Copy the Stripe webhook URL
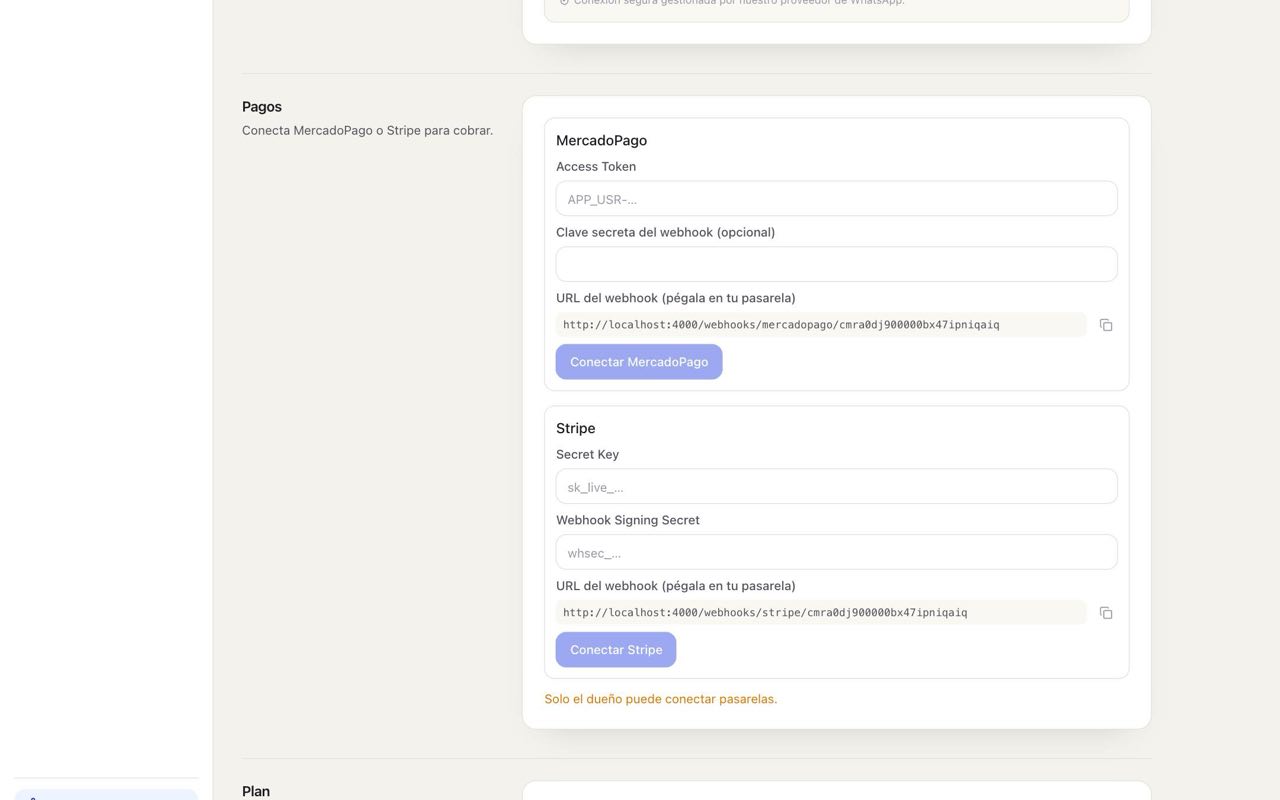 (1106, 613)
